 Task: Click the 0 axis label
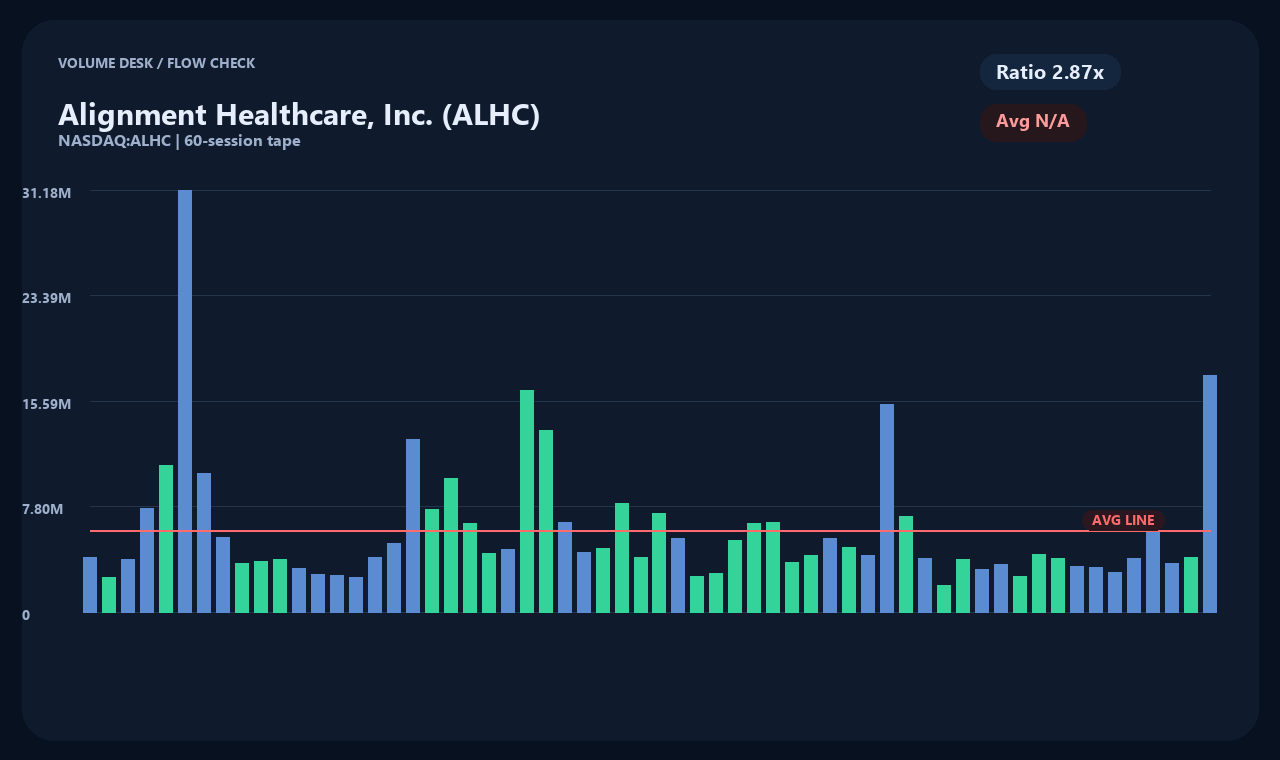coord(26,615)
